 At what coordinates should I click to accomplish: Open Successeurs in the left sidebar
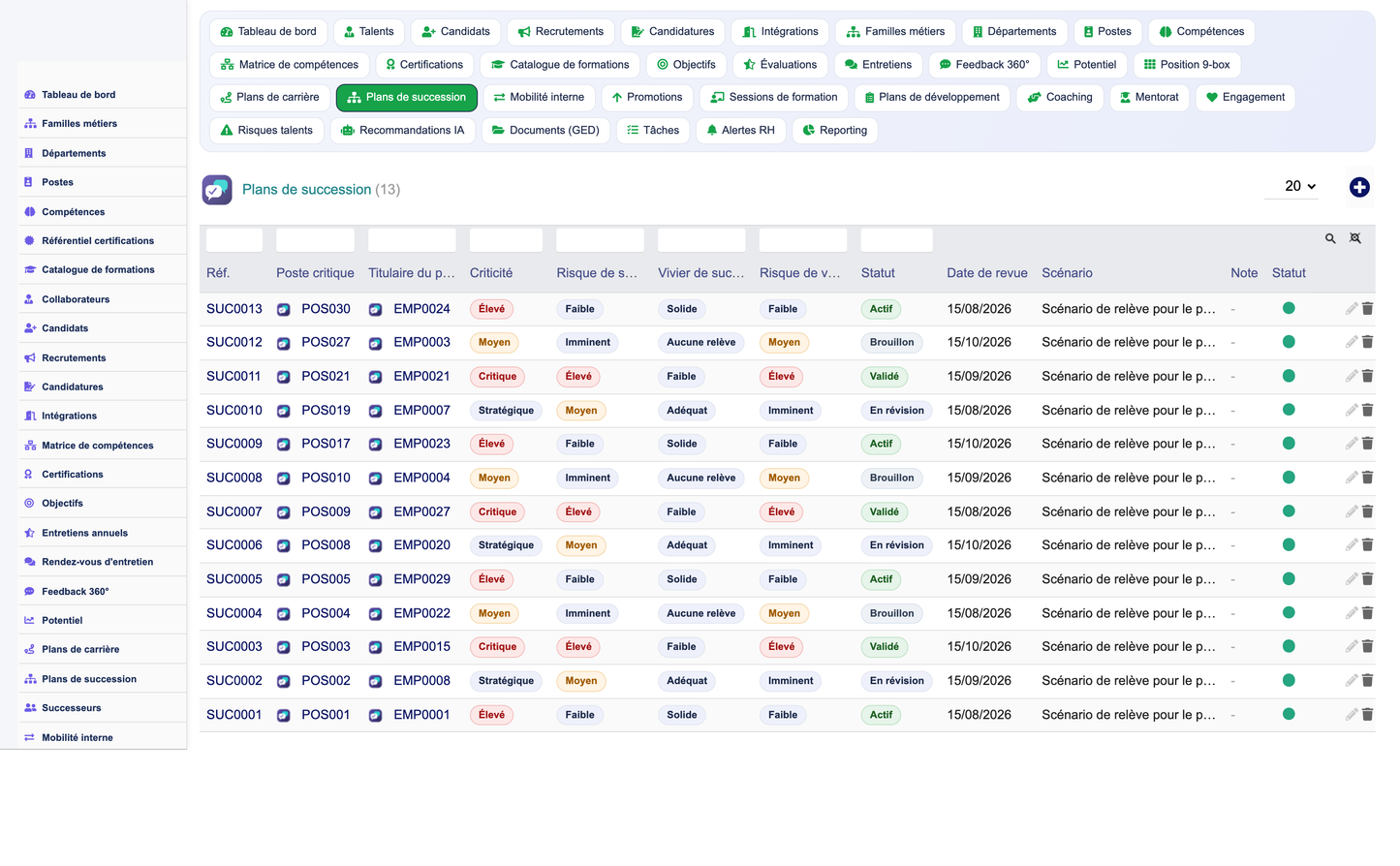pyautogui.click(x=71, y=708)
